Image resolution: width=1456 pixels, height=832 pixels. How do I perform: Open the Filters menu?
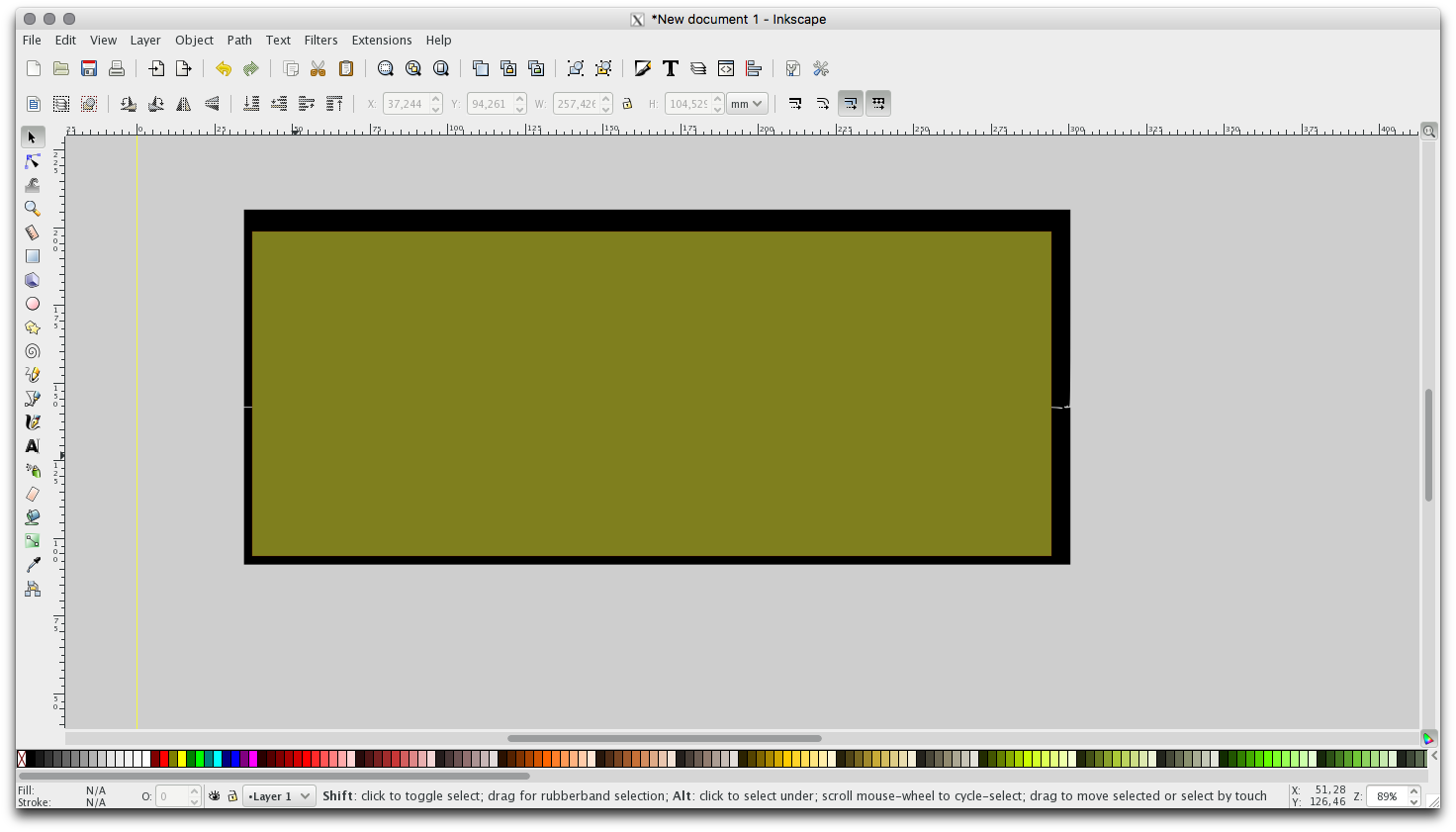320,41
